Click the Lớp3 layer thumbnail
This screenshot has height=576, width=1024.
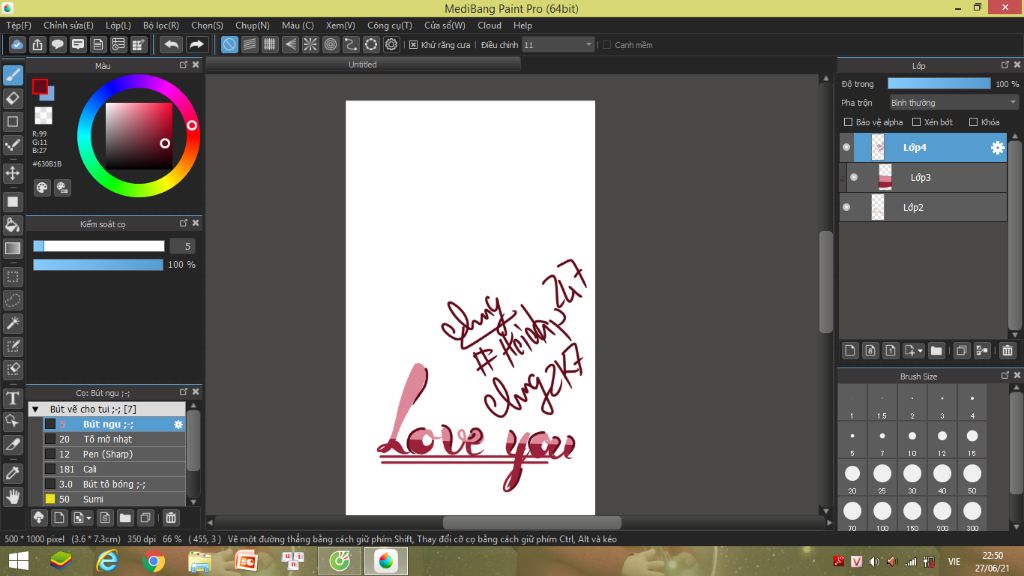click(x=885, y=178)
